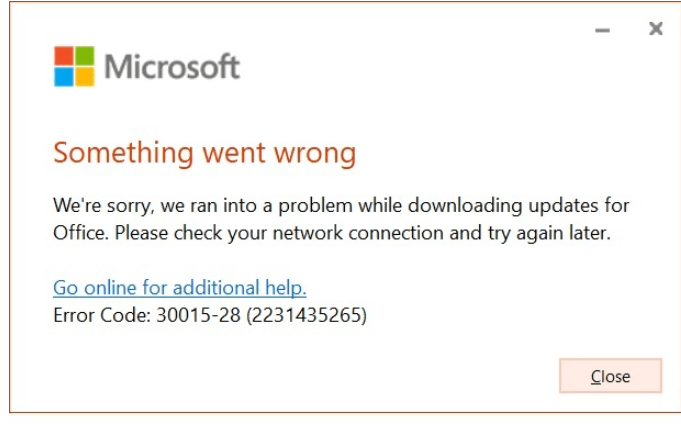The image size is (681, 430).
Task: Click the 'Something went wrong' heading
Action: click(204, 153)
